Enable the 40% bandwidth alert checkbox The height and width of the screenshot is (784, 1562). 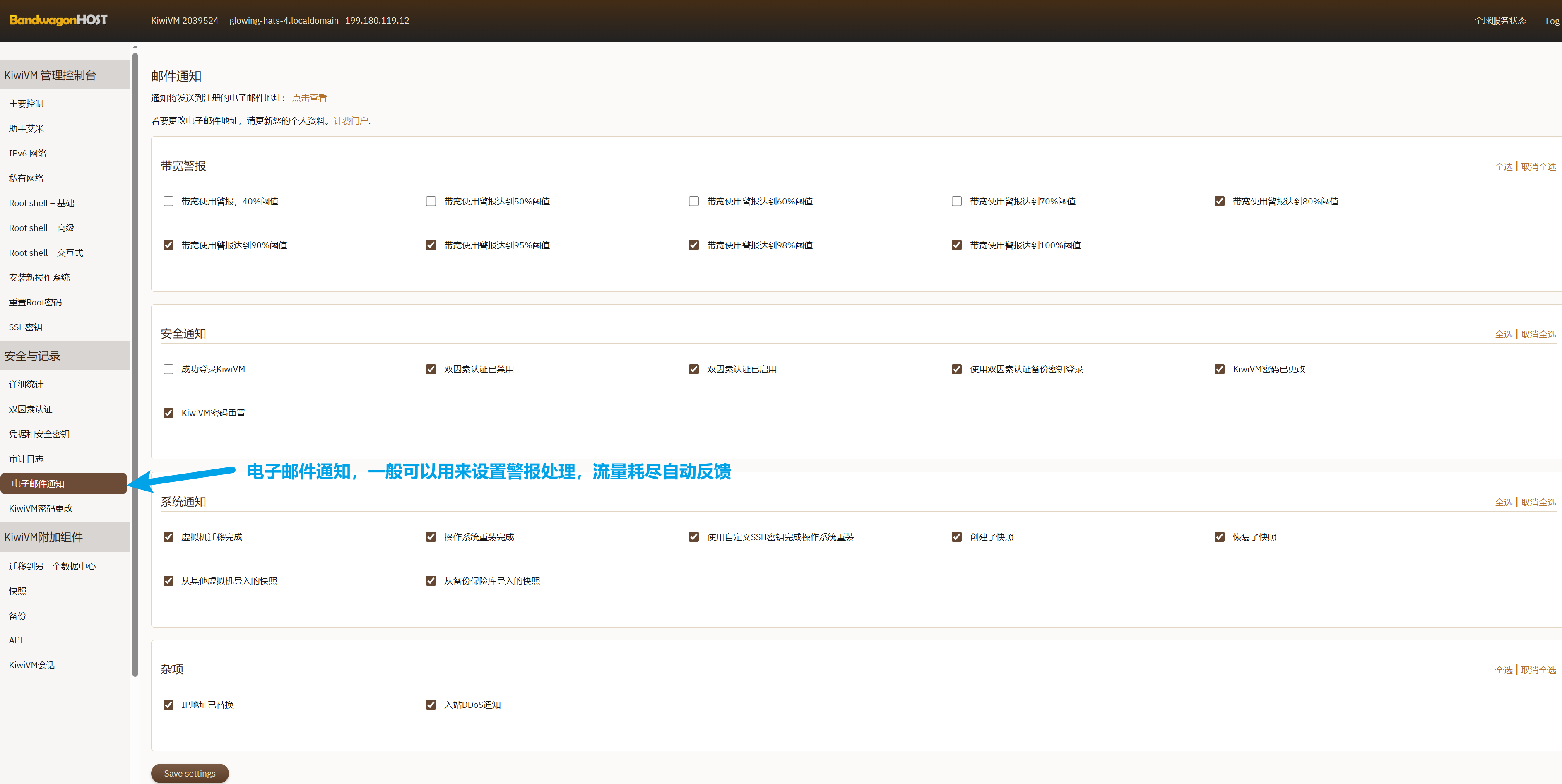tap(168, 201)
